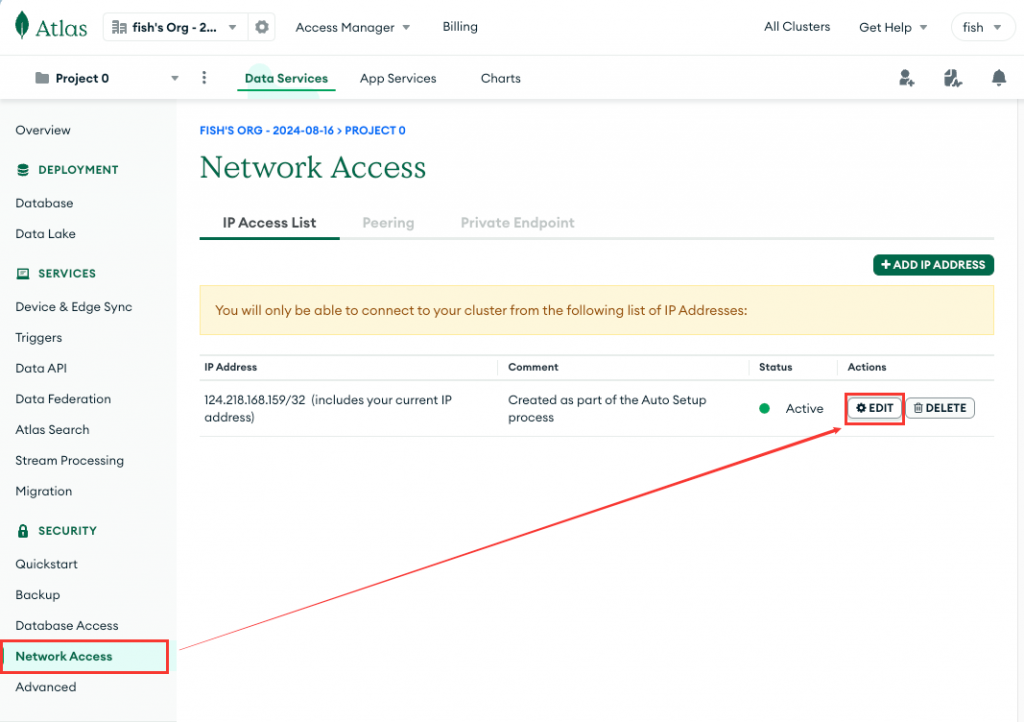This screenshot has height=722, width=1024.
Task: Go to All Clusters
Action: 797,27
